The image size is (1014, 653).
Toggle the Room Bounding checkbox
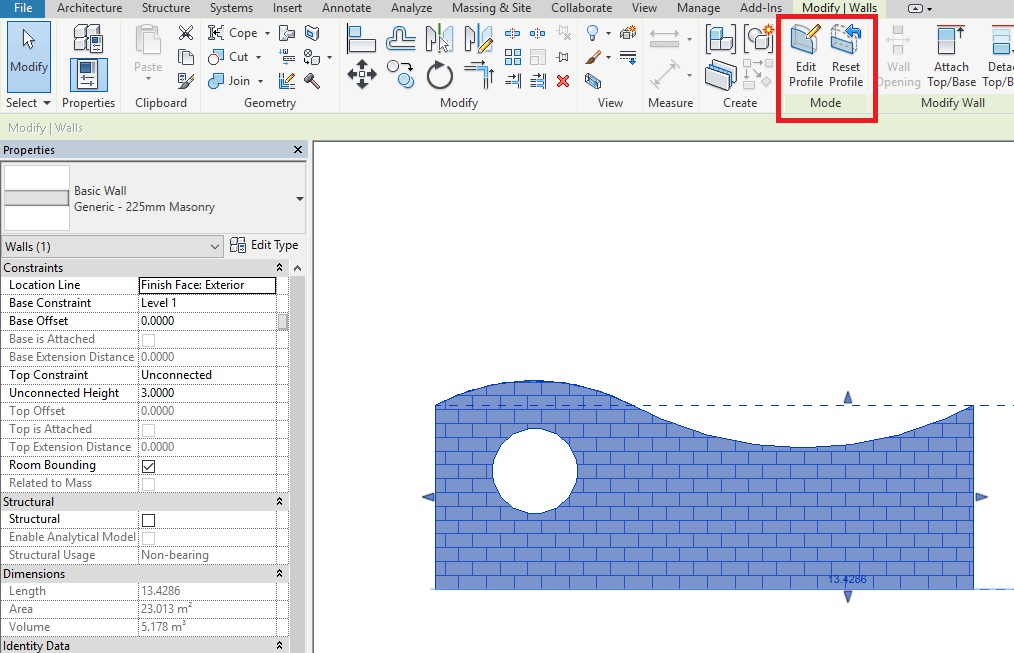point(149,466)
